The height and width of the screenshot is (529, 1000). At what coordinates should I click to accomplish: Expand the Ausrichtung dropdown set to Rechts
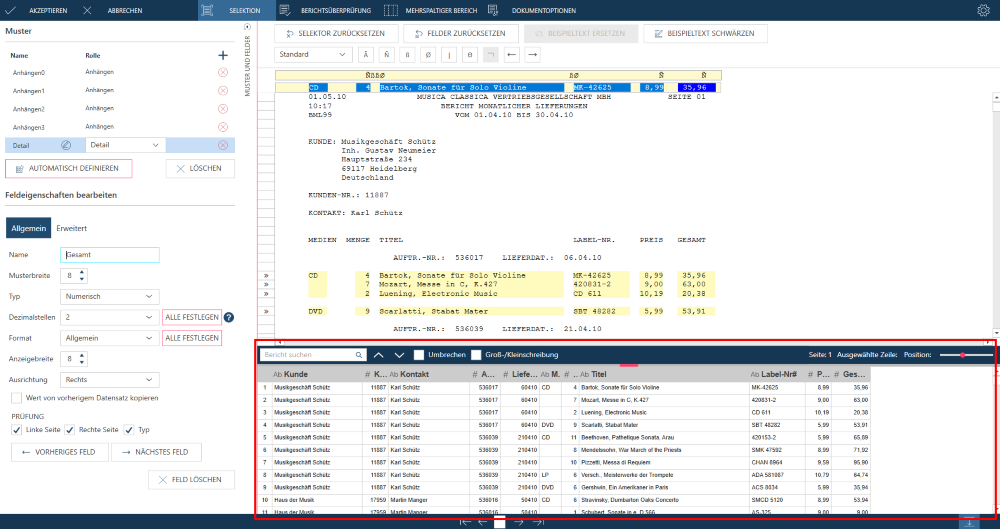[x=110, y=379]
